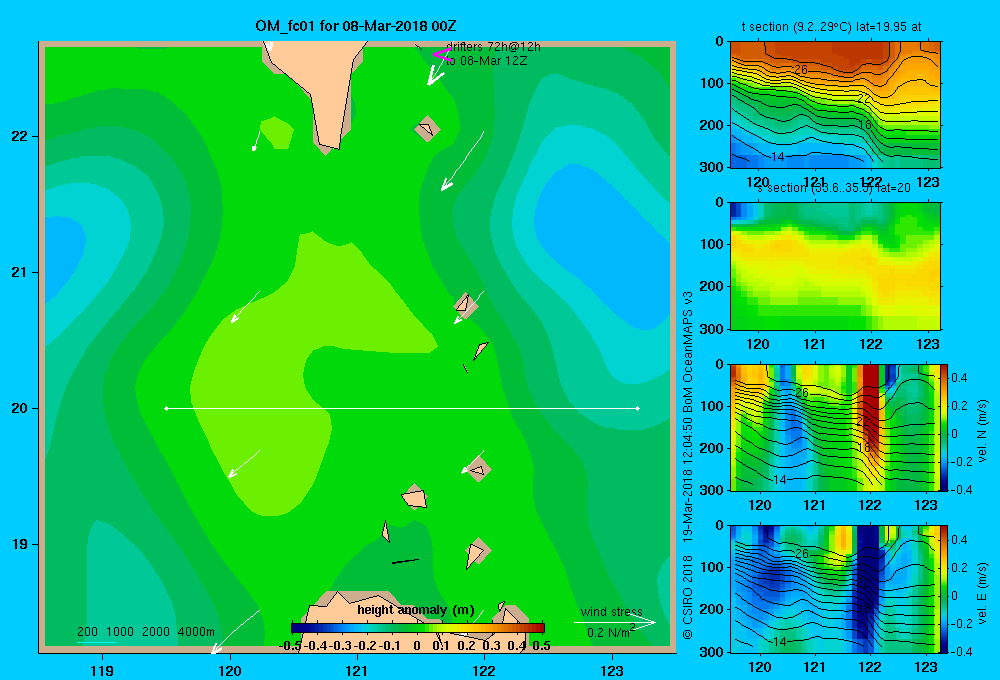Open the eastward velocity section plot

coord(835,589)
